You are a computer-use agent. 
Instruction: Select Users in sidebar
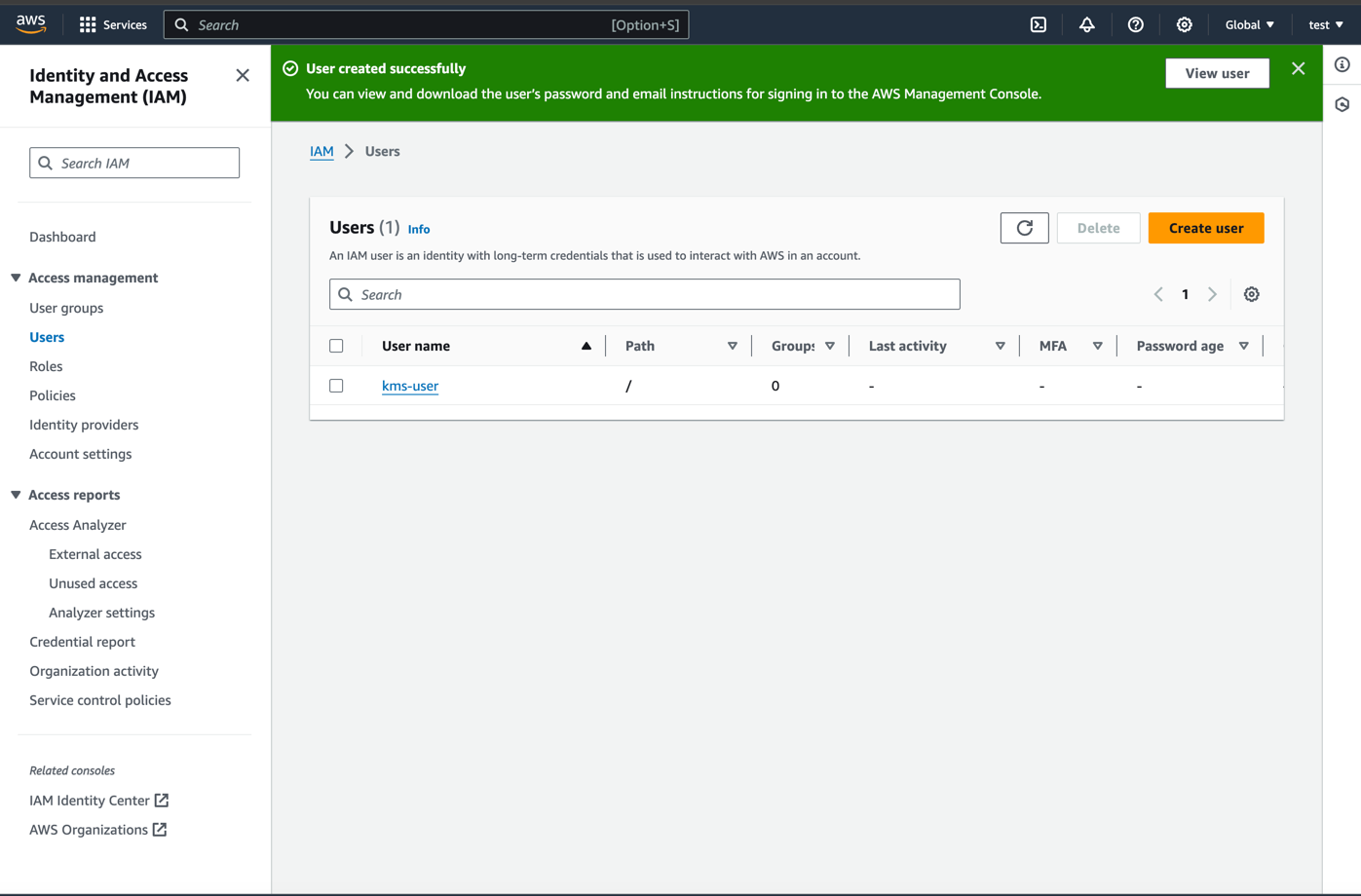47,337
